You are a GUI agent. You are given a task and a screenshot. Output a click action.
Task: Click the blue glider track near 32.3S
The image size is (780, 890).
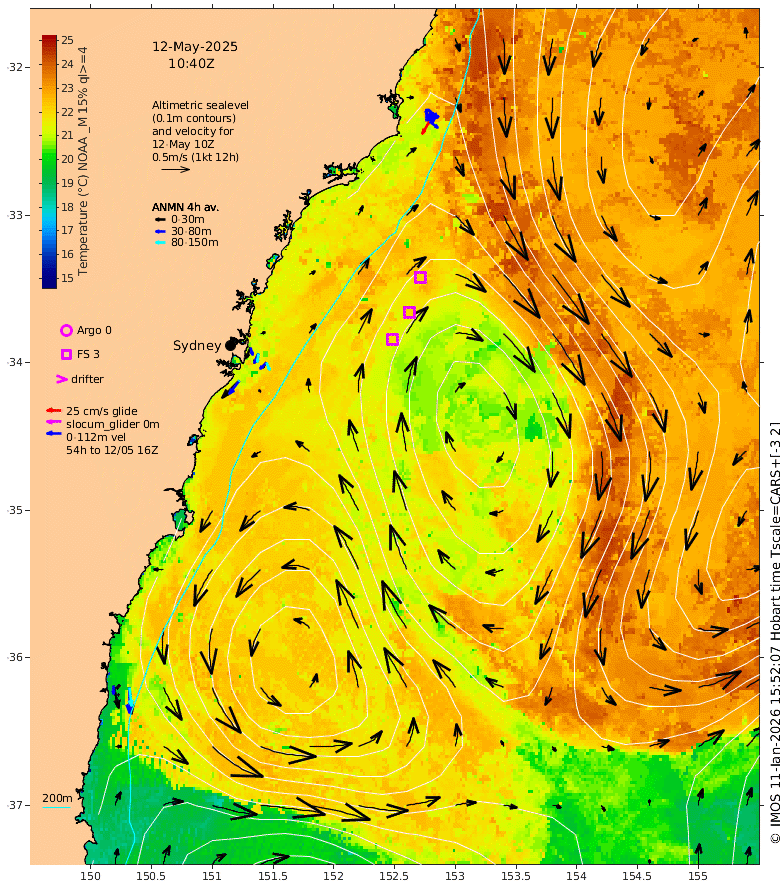click(431, 117)
